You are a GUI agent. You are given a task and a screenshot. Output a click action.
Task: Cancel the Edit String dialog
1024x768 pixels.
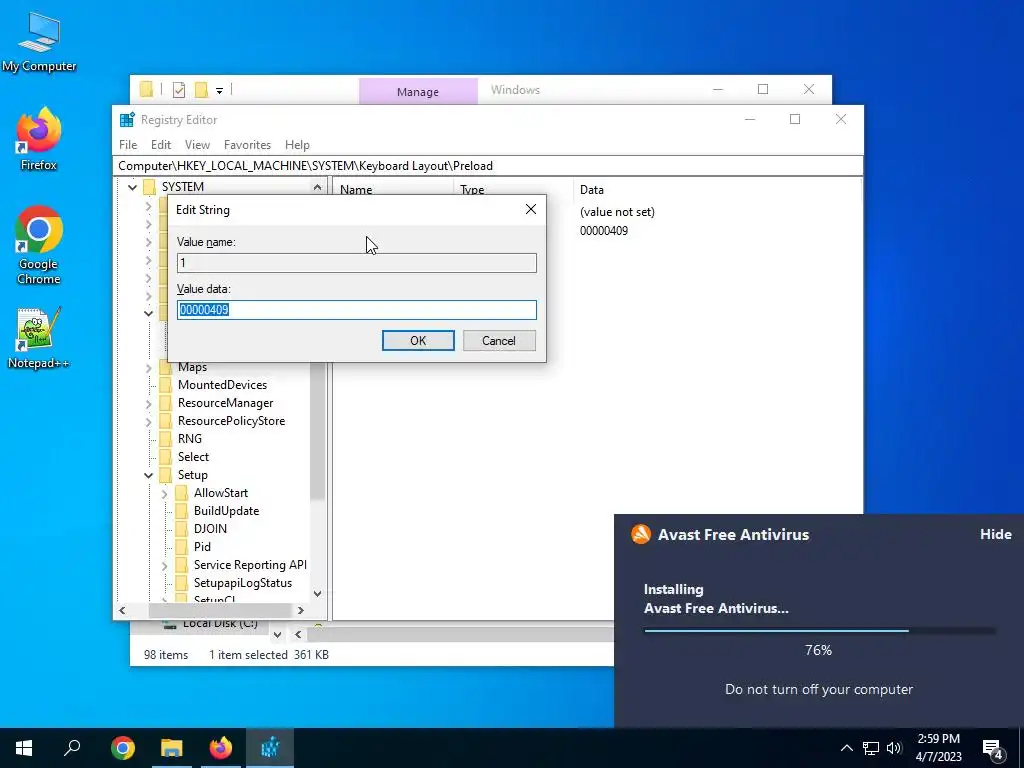point(499,340)
